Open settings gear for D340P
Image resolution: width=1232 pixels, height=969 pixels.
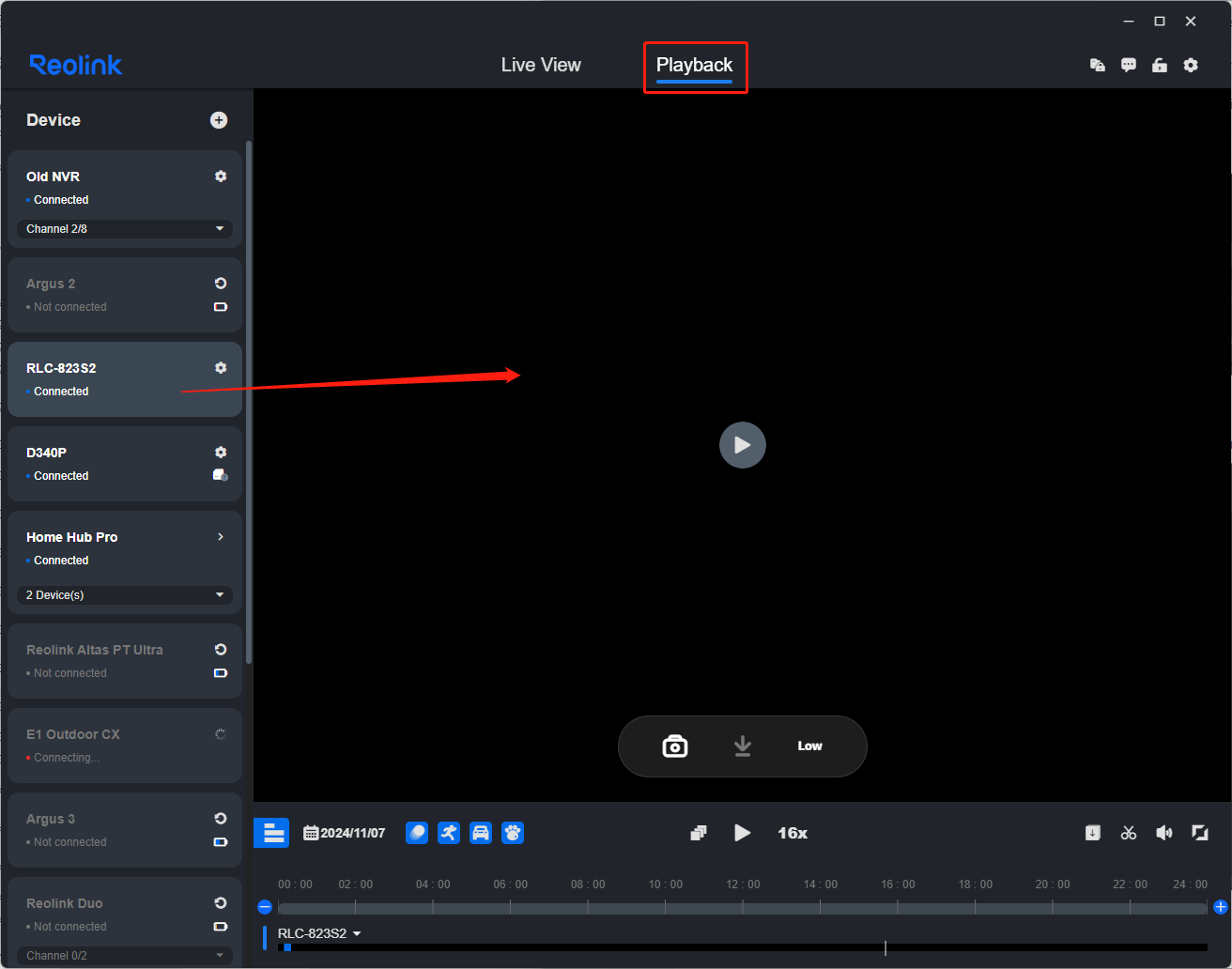point(221,452)
